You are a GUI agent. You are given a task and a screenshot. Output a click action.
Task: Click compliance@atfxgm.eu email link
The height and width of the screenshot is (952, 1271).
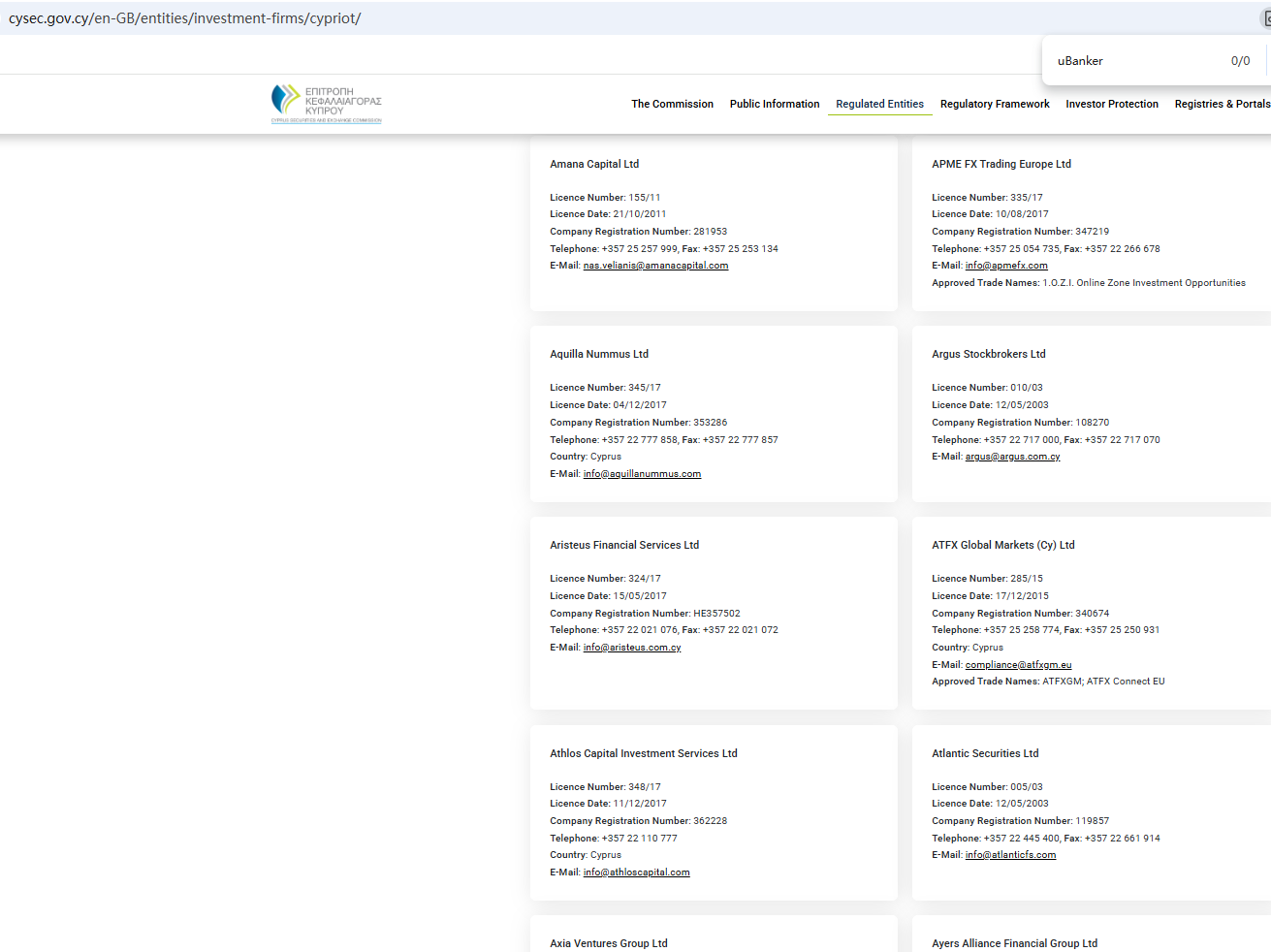coord(1018,665)
